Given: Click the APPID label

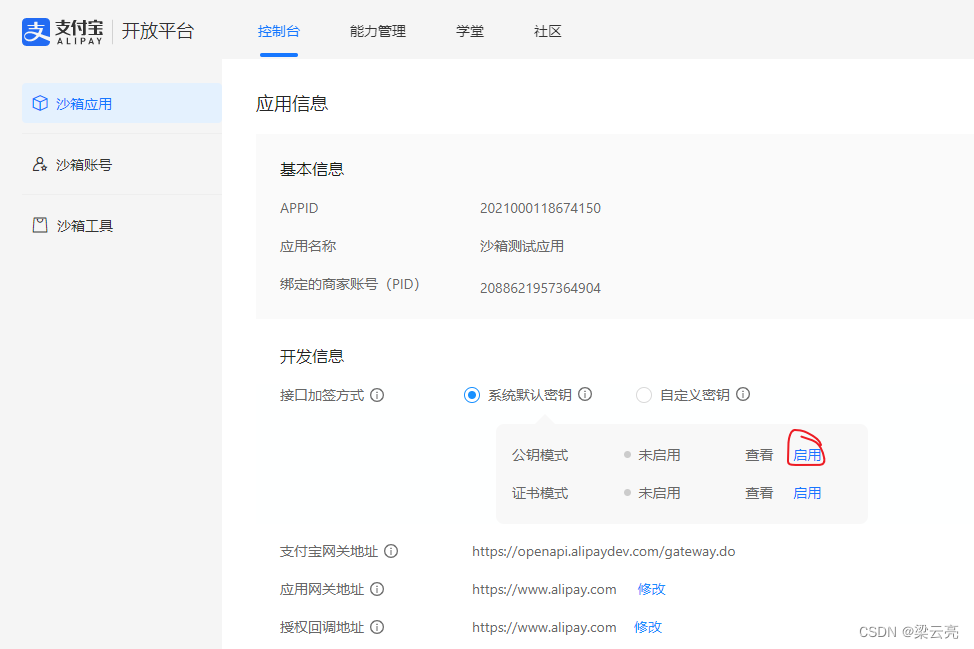Looking at the screenshot, I should coord(299,208).
